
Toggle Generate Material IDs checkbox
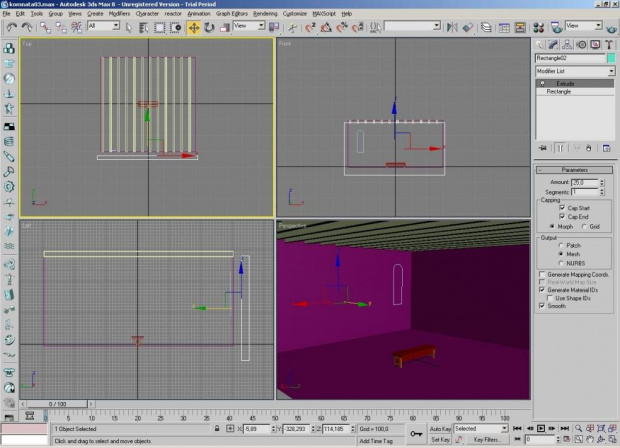coord(542,289)
